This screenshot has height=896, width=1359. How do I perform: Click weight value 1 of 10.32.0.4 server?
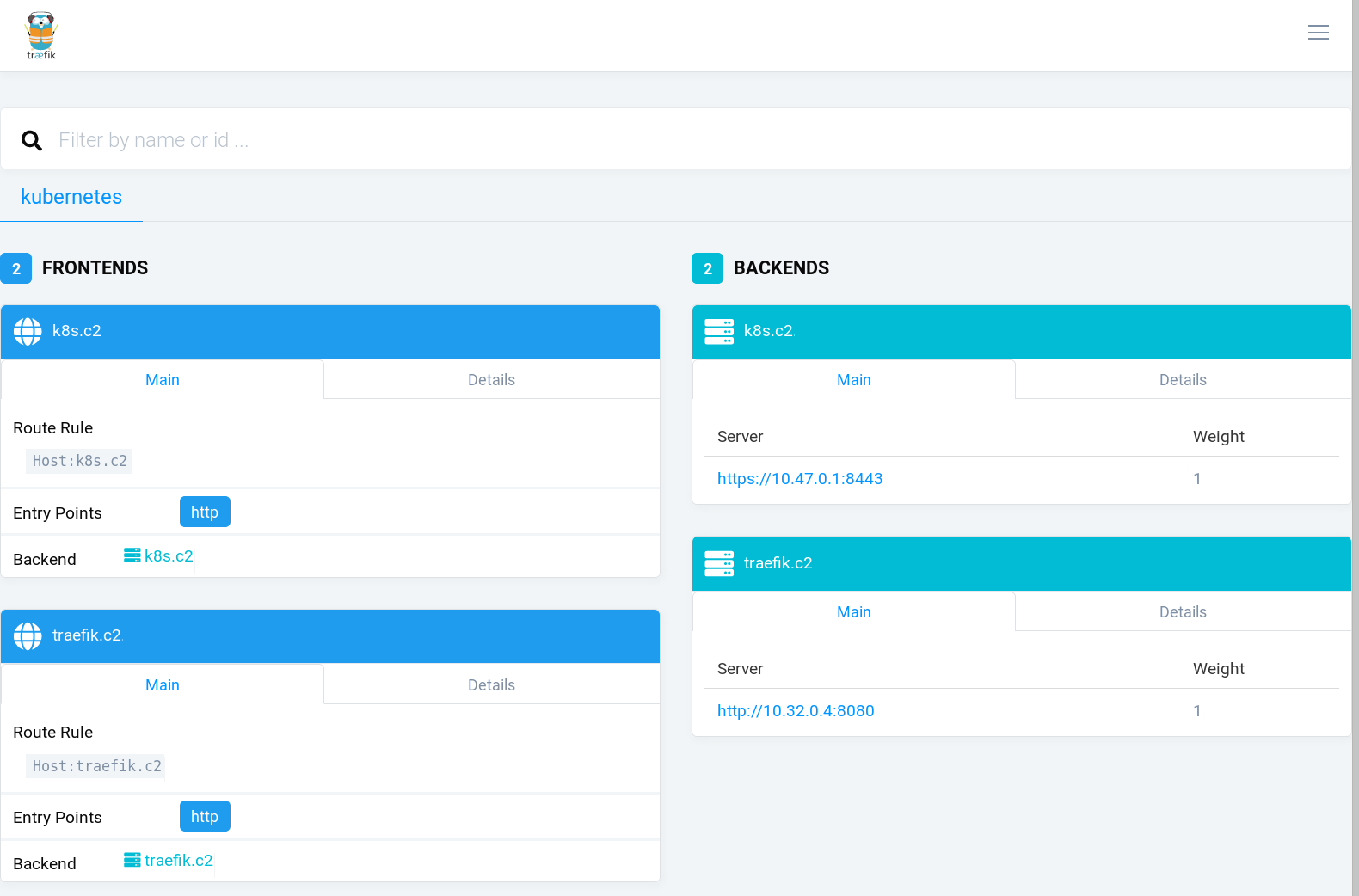point(1196,710)
